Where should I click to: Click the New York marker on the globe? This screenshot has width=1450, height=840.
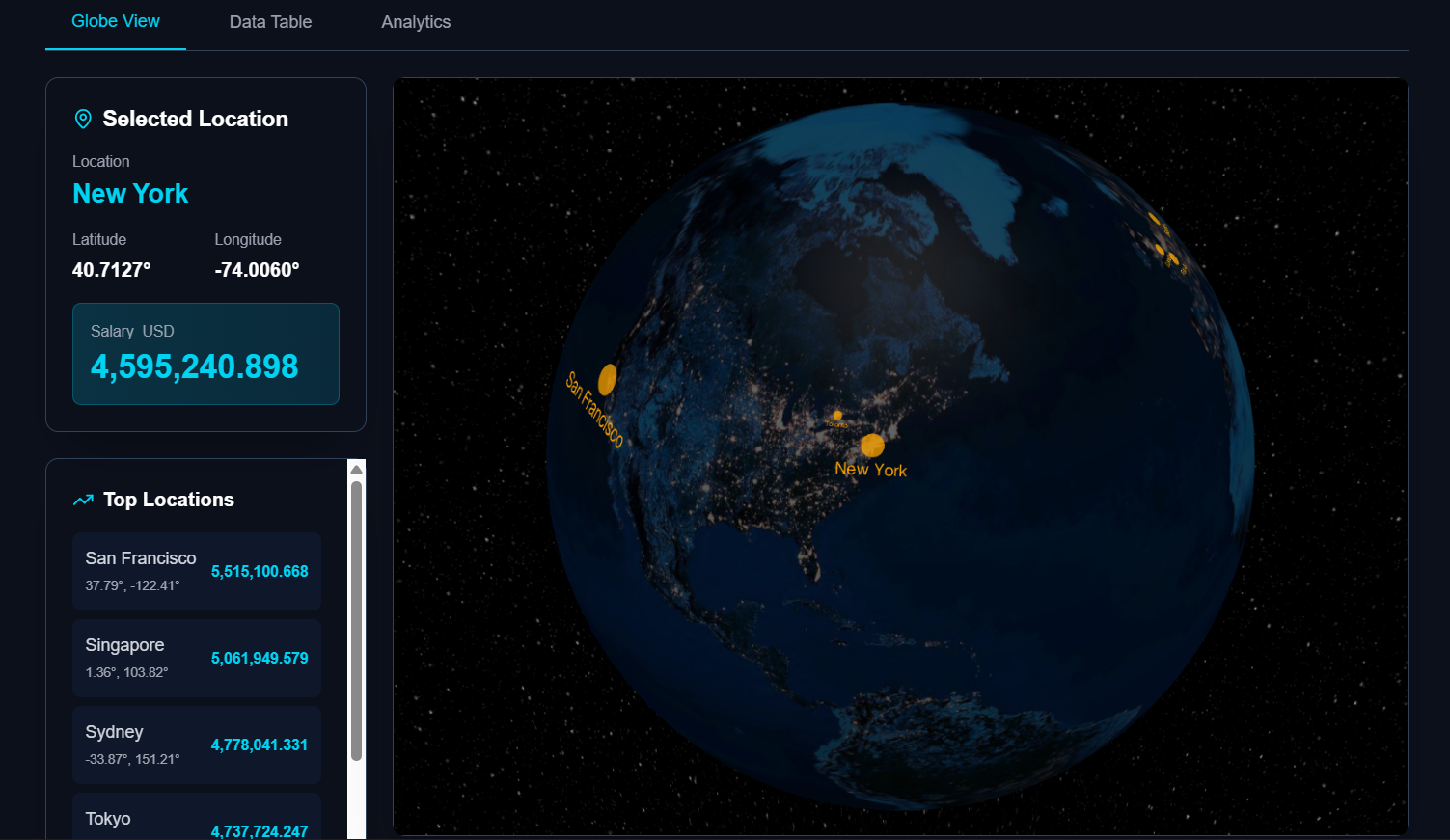[872, 445]
